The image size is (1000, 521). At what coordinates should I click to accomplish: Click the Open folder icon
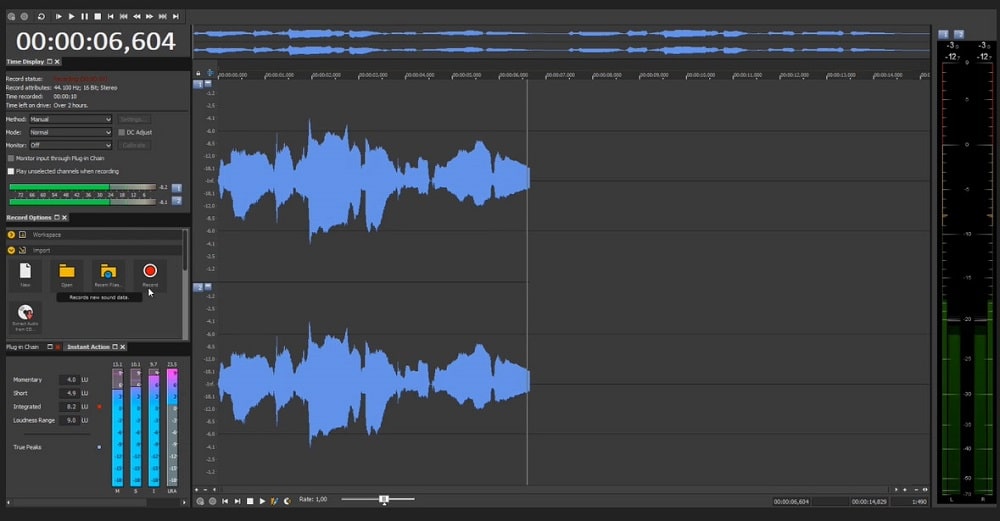click(x=67, y=274)
